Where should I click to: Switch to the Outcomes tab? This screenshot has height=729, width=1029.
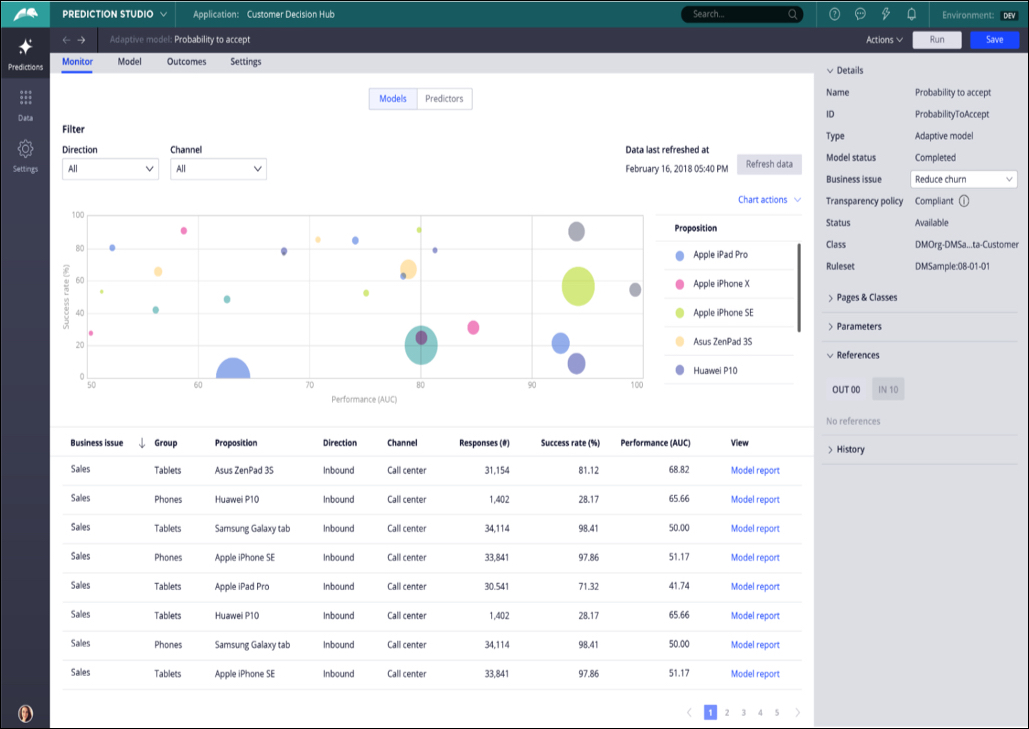(186, 62)
